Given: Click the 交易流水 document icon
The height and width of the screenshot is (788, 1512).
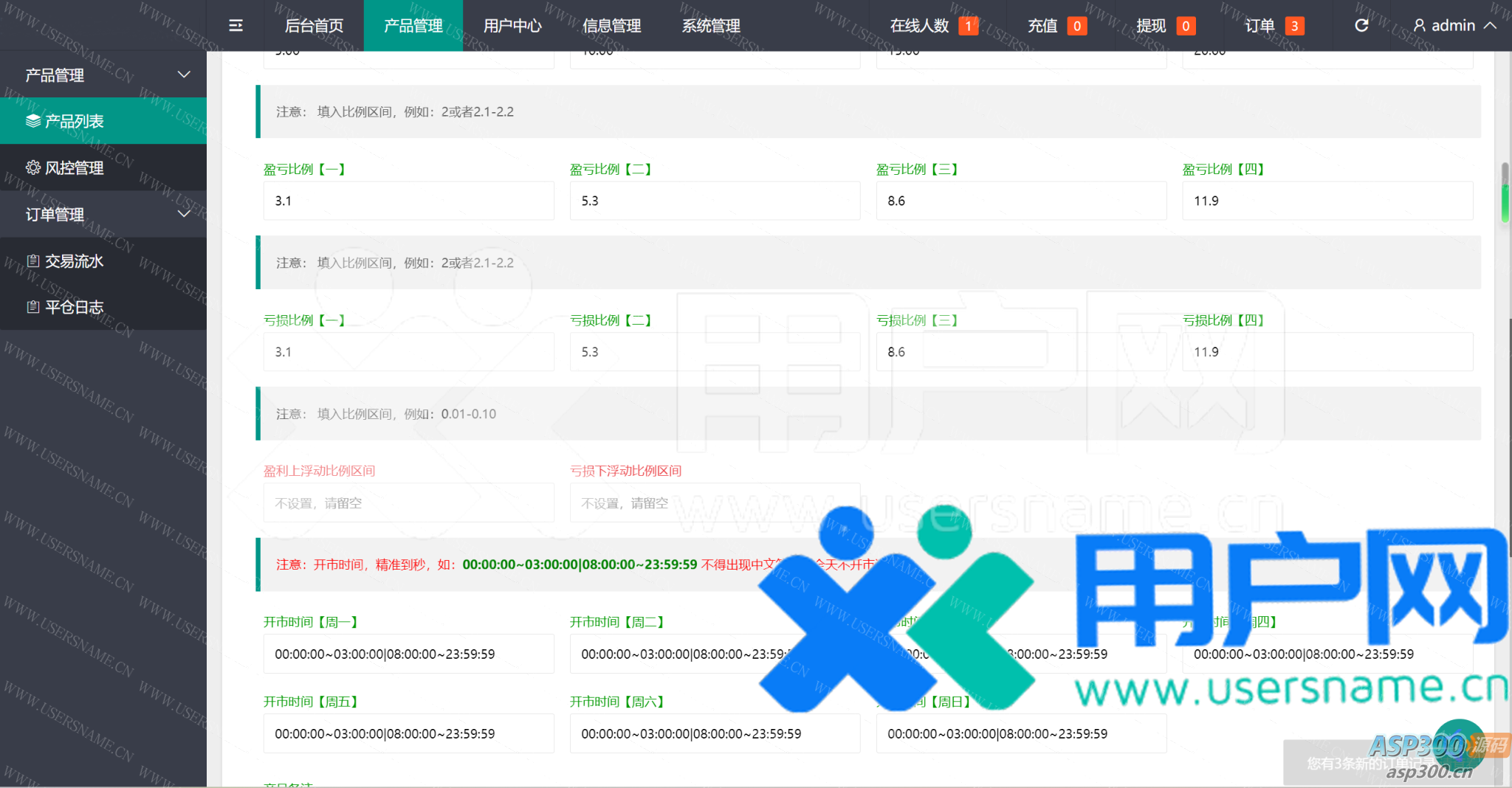Looking at the screenshot, I should coord(33,261).
